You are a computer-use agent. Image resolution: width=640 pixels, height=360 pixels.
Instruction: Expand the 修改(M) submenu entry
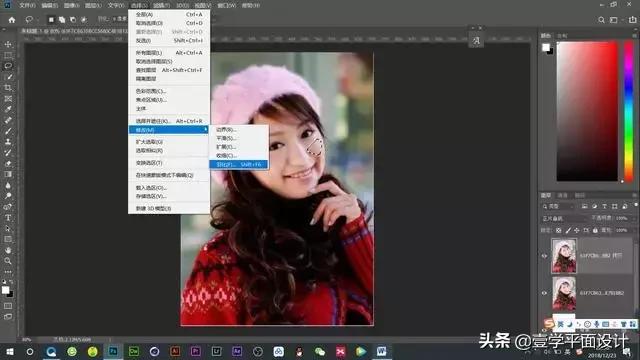(x=169, y=130)
